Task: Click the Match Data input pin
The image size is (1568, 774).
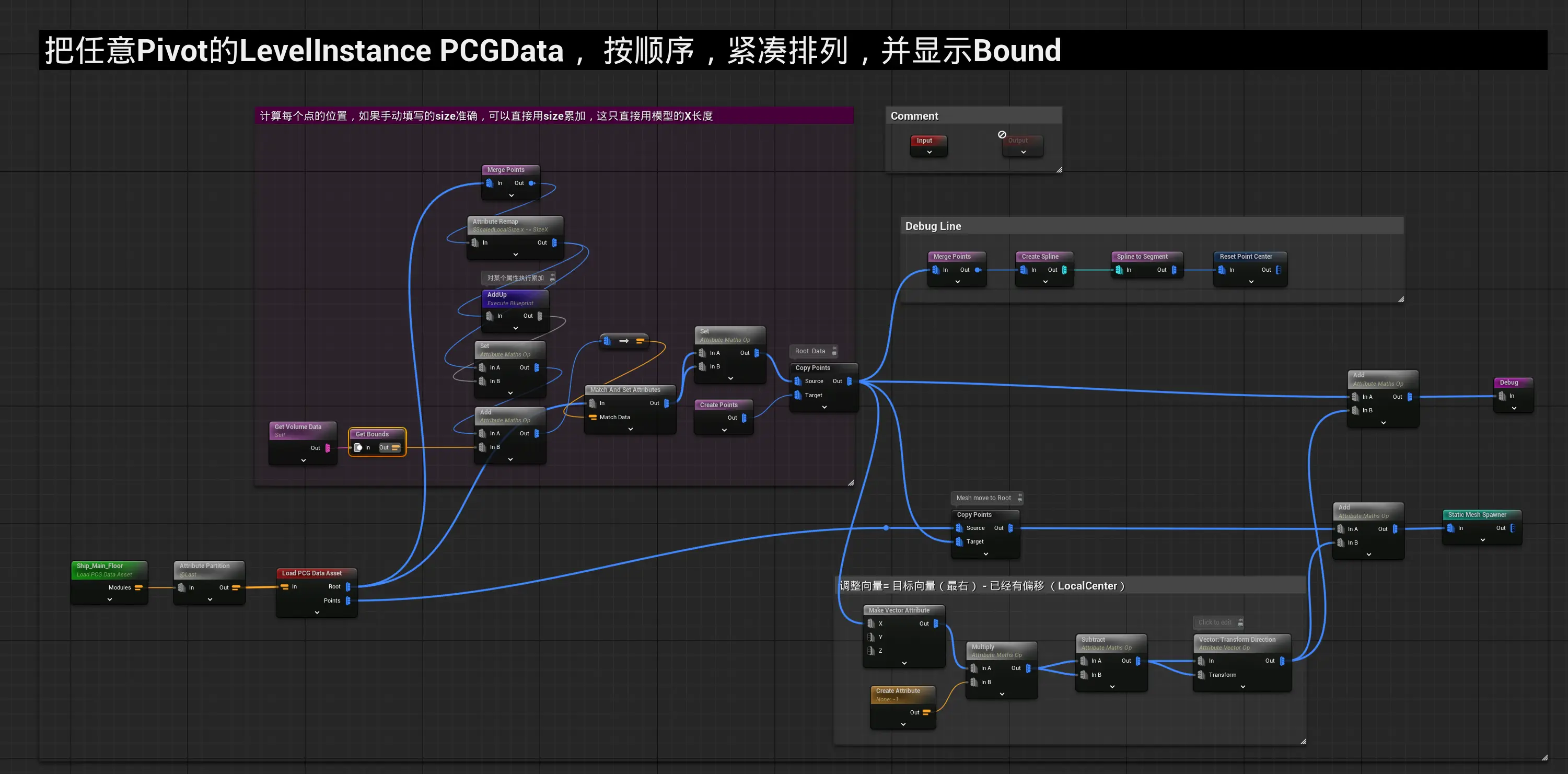Action: point(593,417)
